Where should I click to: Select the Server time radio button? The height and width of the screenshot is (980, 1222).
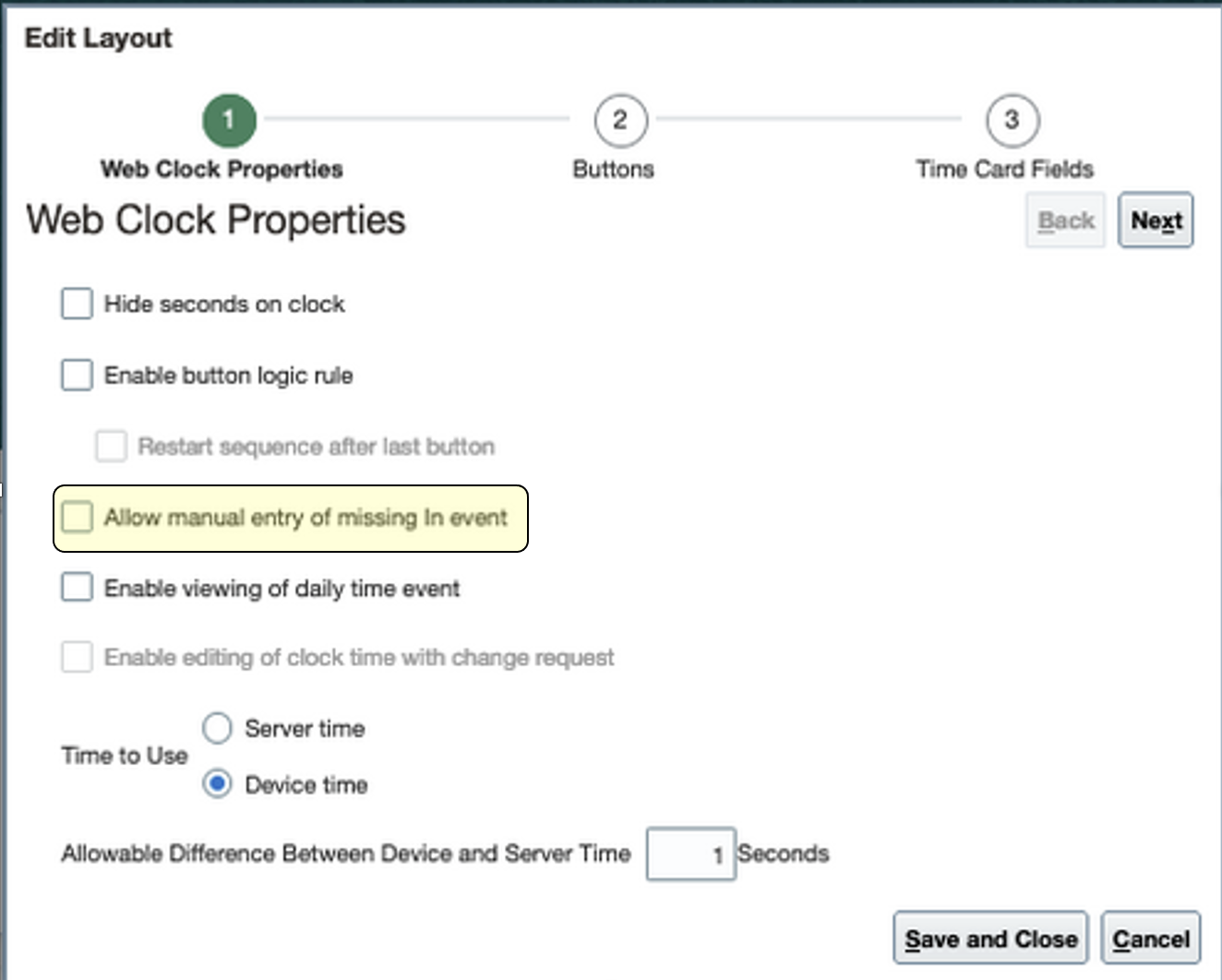point(217,728)
